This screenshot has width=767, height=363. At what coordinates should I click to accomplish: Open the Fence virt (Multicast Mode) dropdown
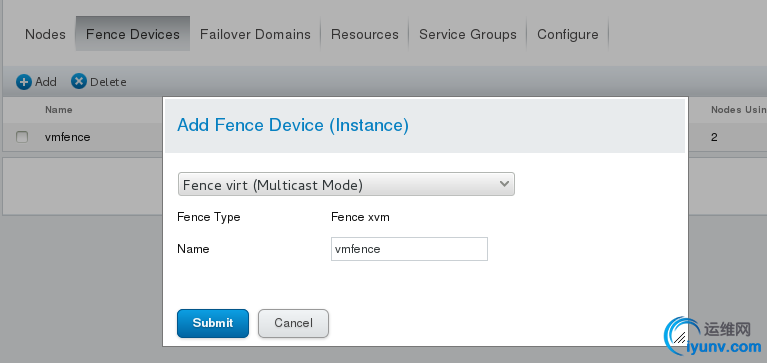[346, 184]
